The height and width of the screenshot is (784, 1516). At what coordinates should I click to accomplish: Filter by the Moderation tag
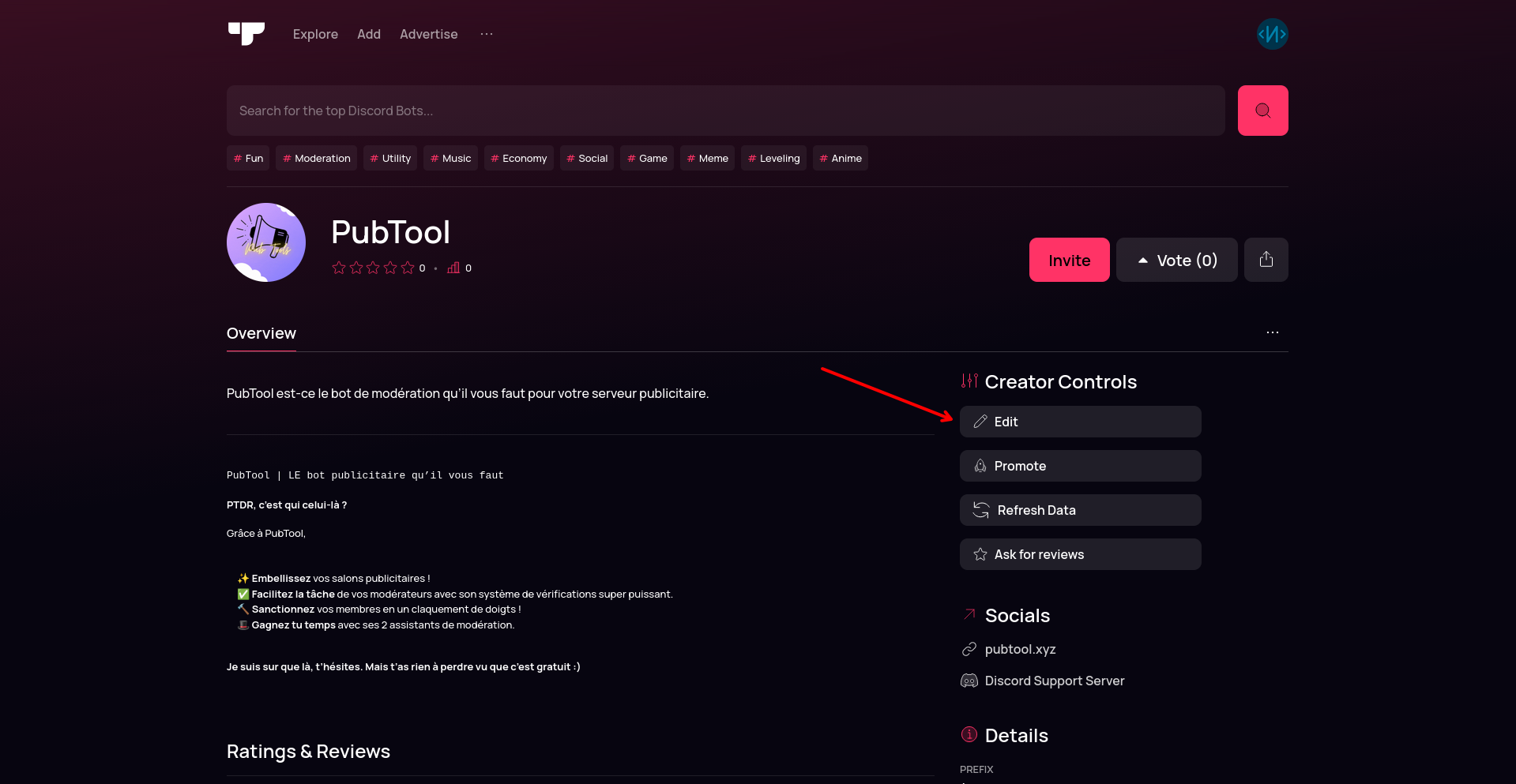316,158
